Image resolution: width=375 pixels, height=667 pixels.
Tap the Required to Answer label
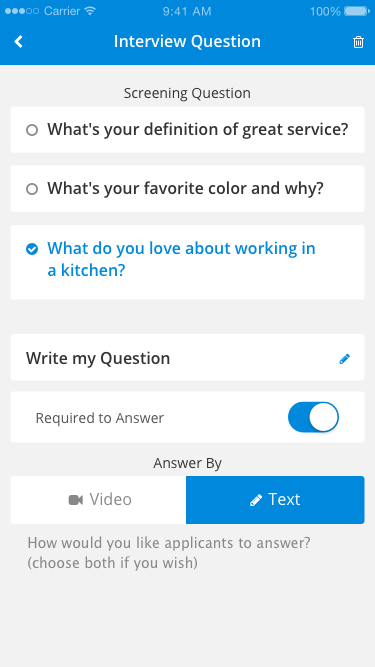coord(99,418)
